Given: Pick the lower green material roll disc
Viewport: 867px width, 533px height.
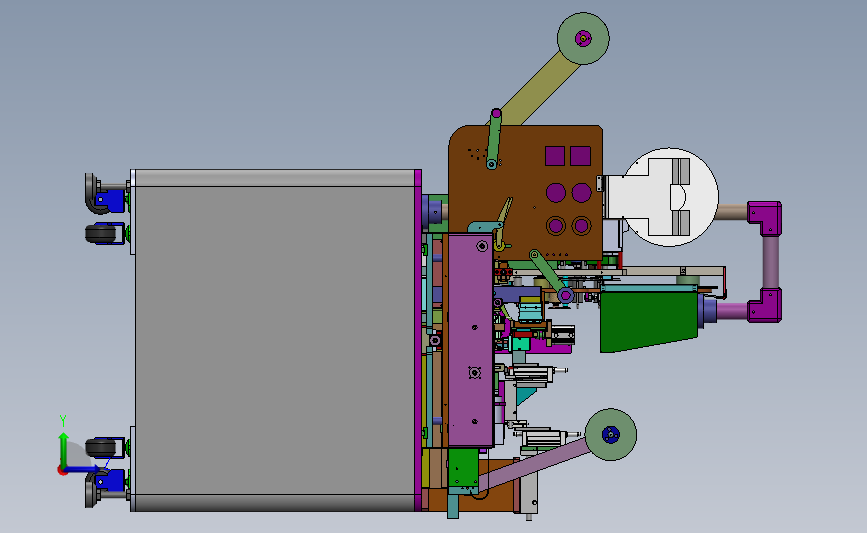Looking at the screenshot, I should (x=610, y=435).
